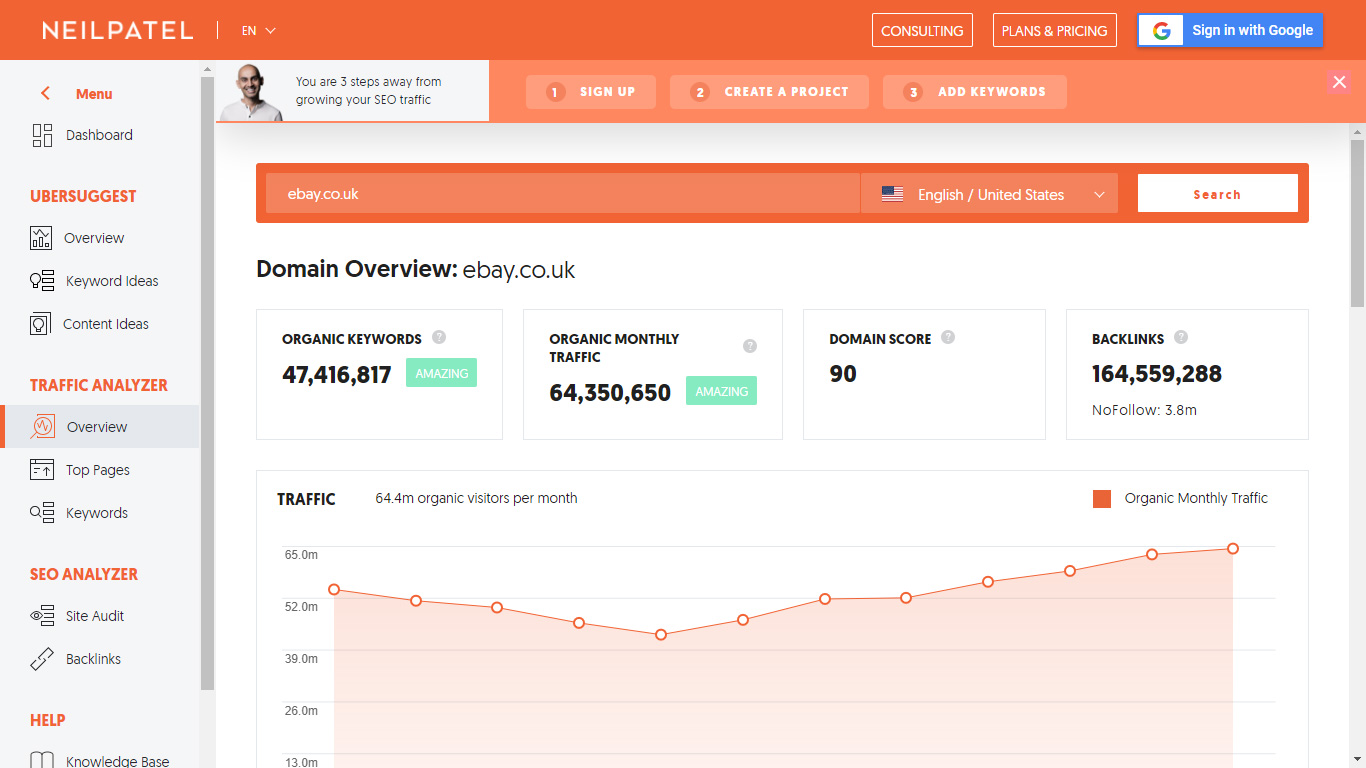Screen dimensions: 1366x768
Task: Click the AMAZING badge for Monthly Traffic
Action: coord(721,391)
